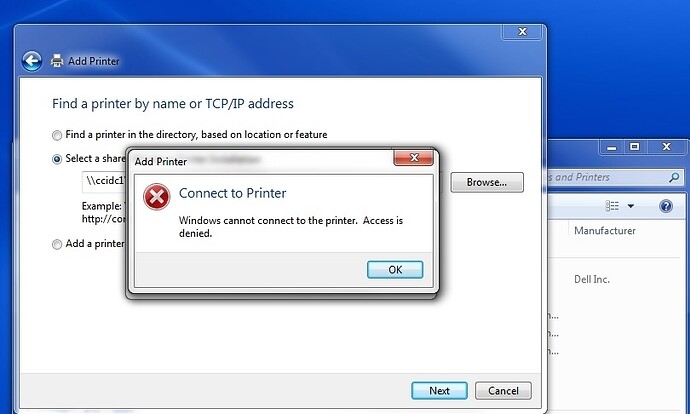This screenshot has width=690, height=414.
Task: Click the blue help question mark icon
Action: click(666, 206)
